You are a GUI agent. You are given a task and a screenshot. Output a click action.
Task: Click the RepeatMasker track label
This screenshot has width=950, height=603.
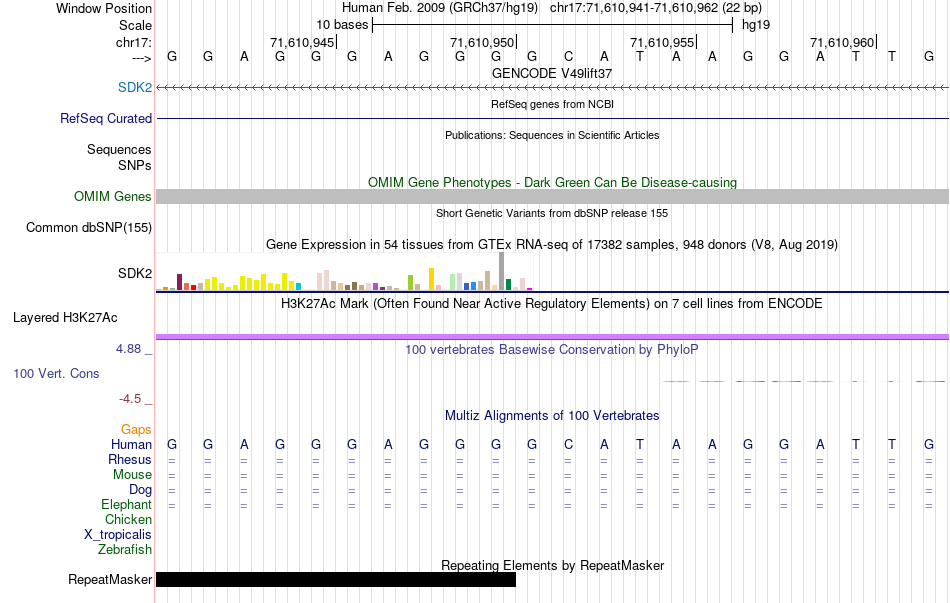coord(110,579)
